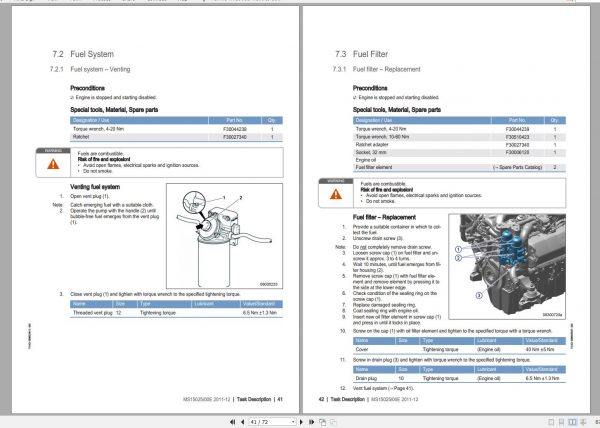This screenshot has height=428, width=600.
Task: Click the '7.3 Fuel Filter' heading
Action: coord(362,54)
